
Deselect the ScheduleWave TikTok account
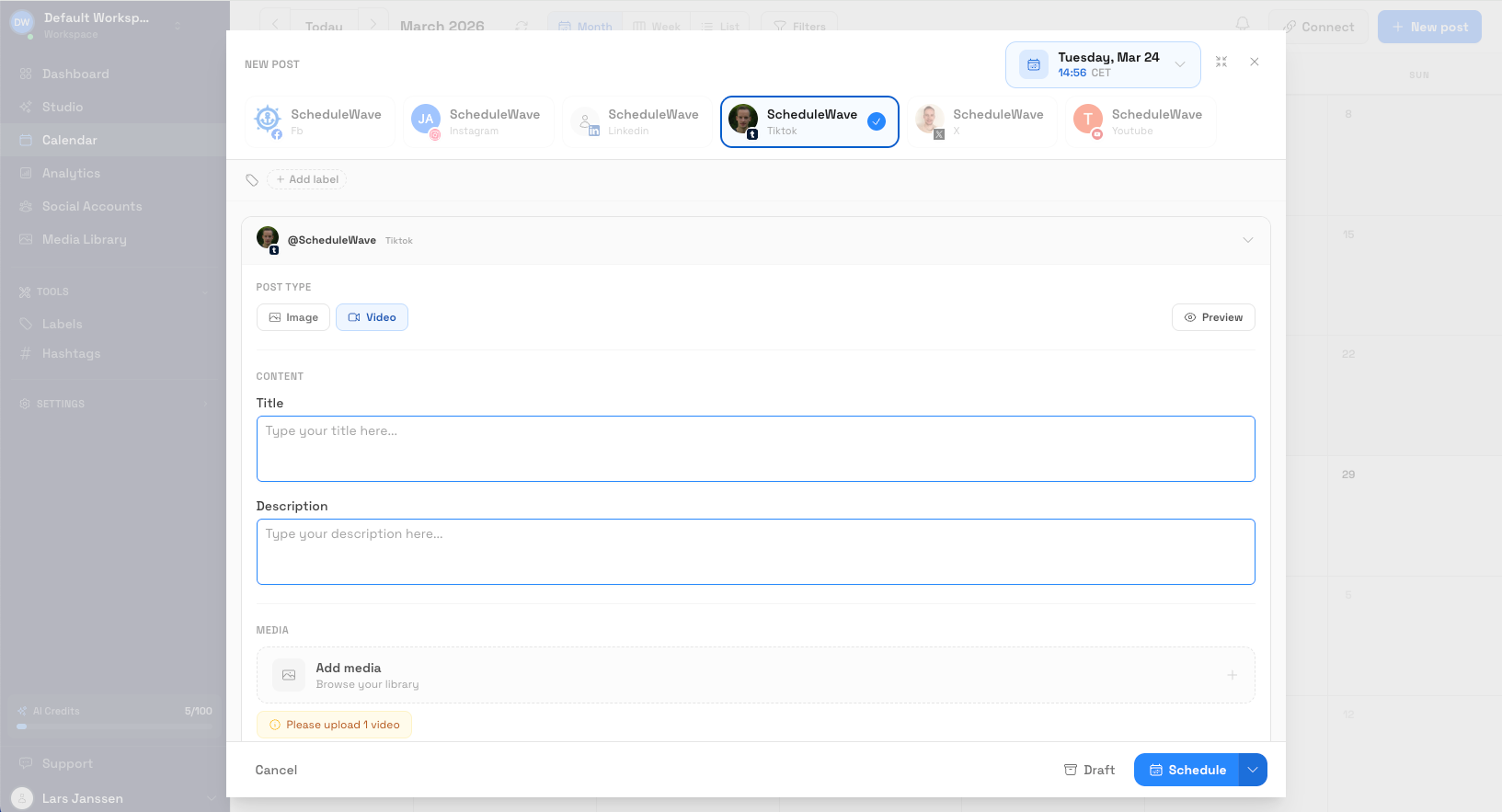(x=808, y=121)
